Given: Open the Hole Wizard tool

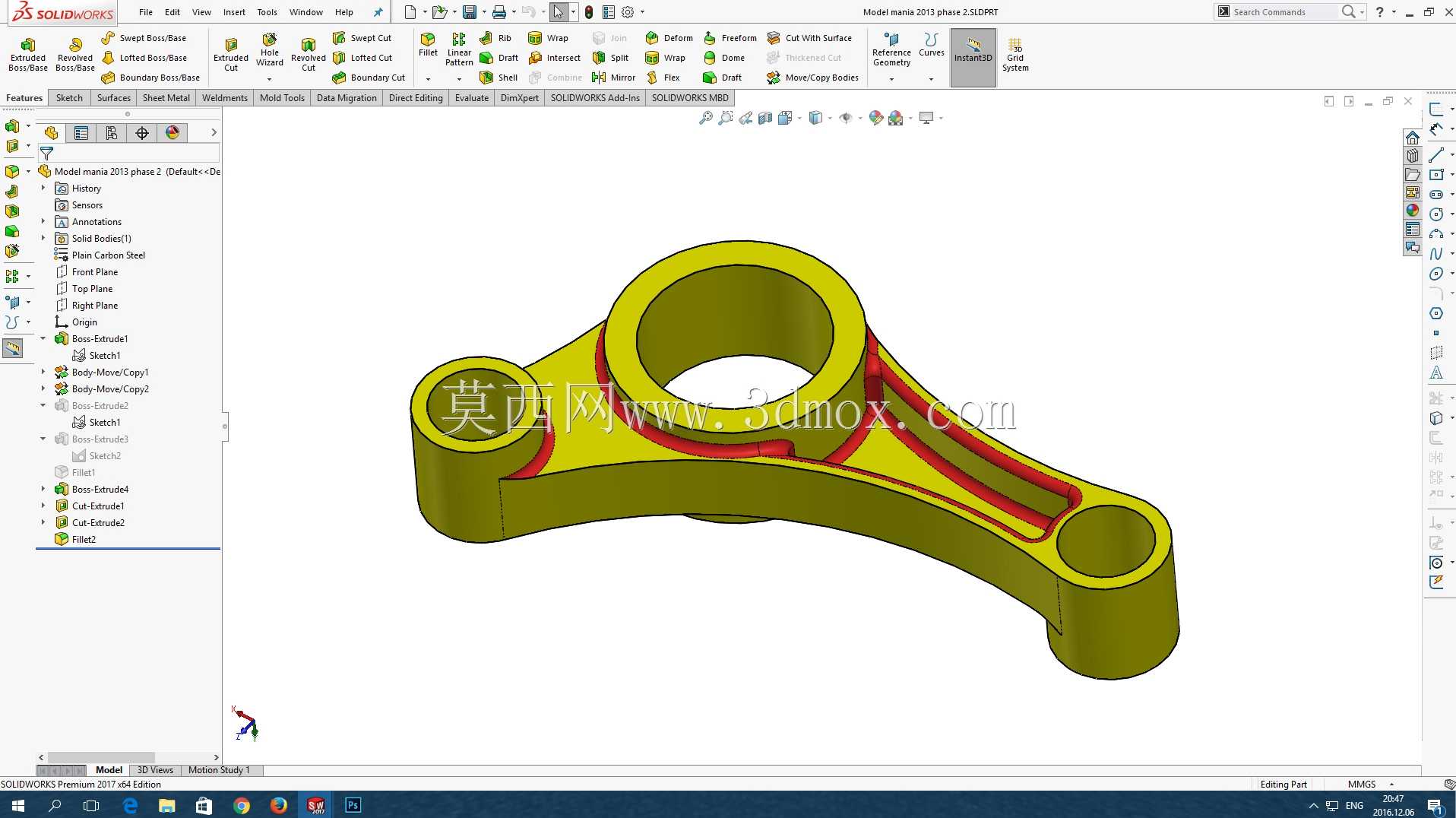Looking at the screenshot, I should point(270,49).
